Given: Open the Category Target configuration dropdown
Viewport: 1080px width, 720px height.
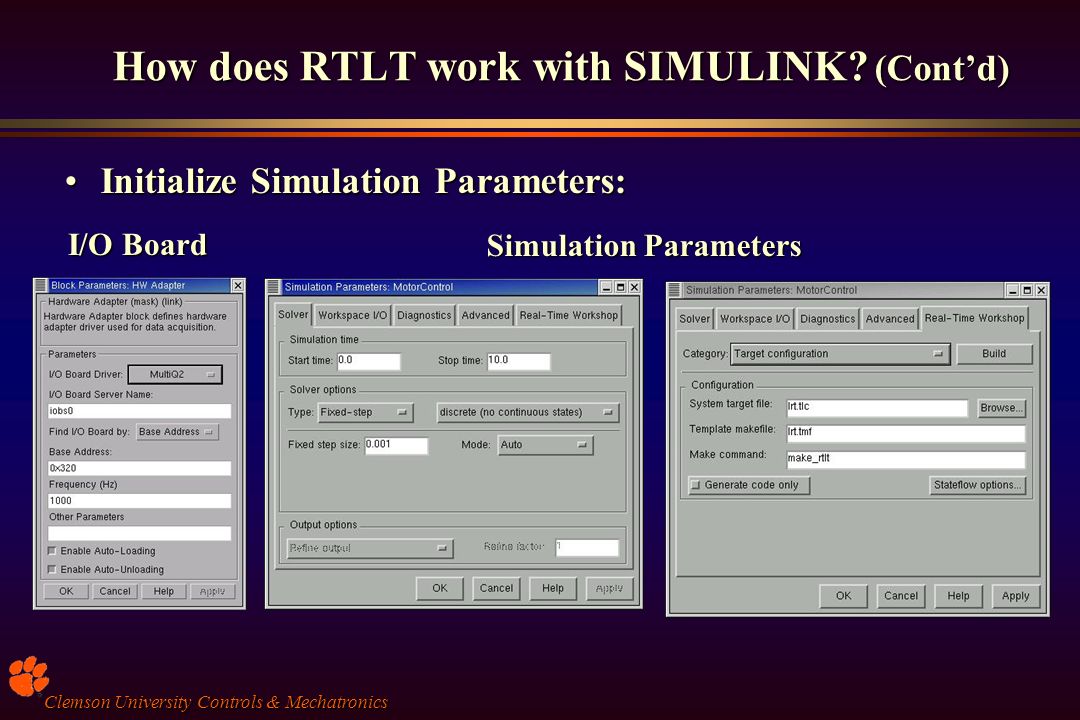Looking at the screenshot, I should [840, 353].
